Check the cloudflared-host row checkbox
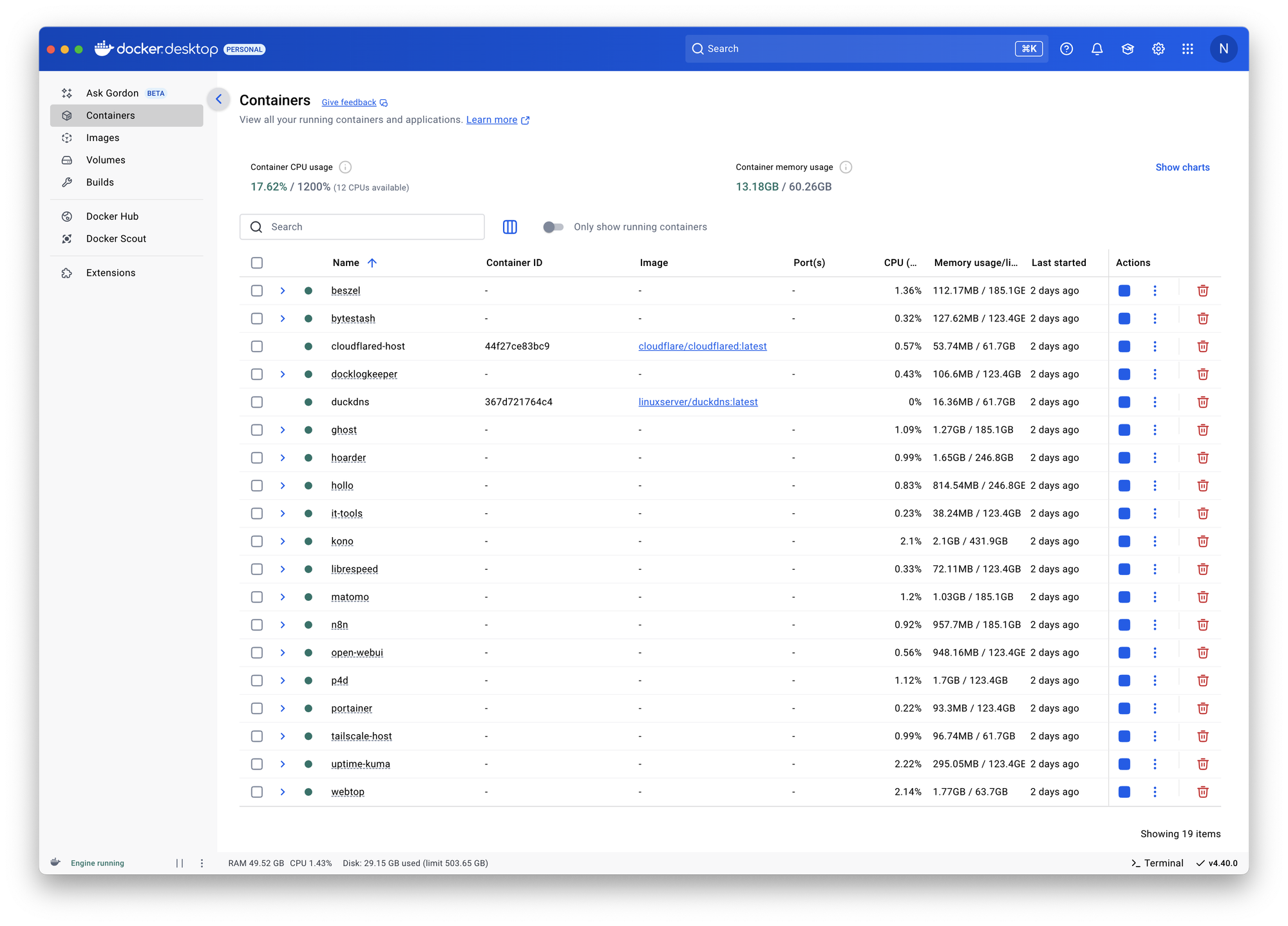Viewport: 1288px width, 926px height. (x=257, y=346)
